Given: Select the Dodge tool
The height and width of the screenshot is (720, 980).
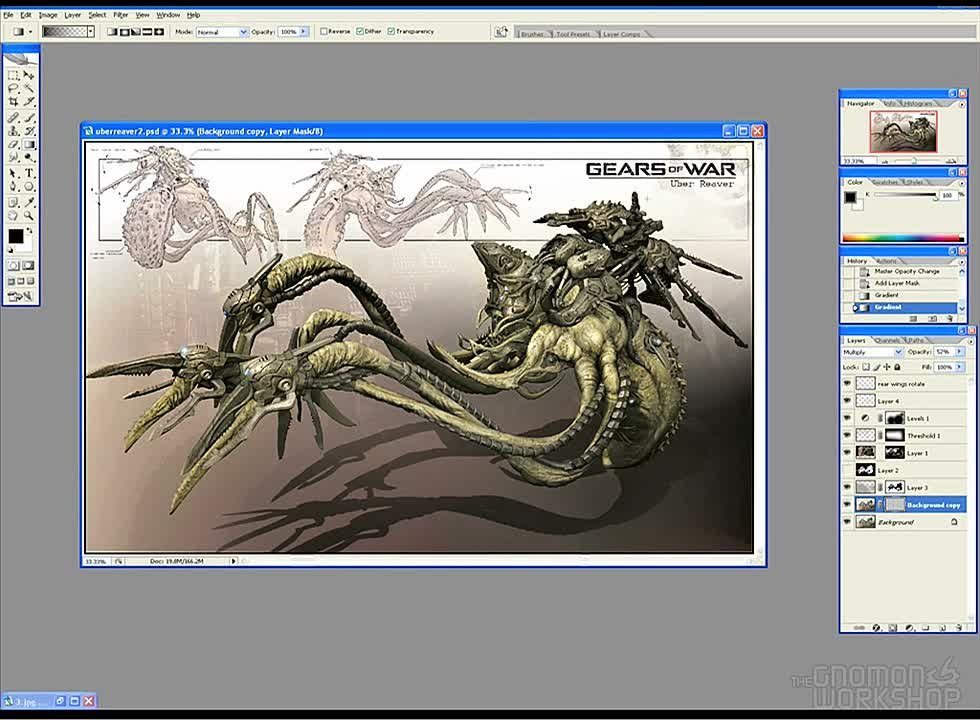Looking at the screenshot, I should [29, 158].
